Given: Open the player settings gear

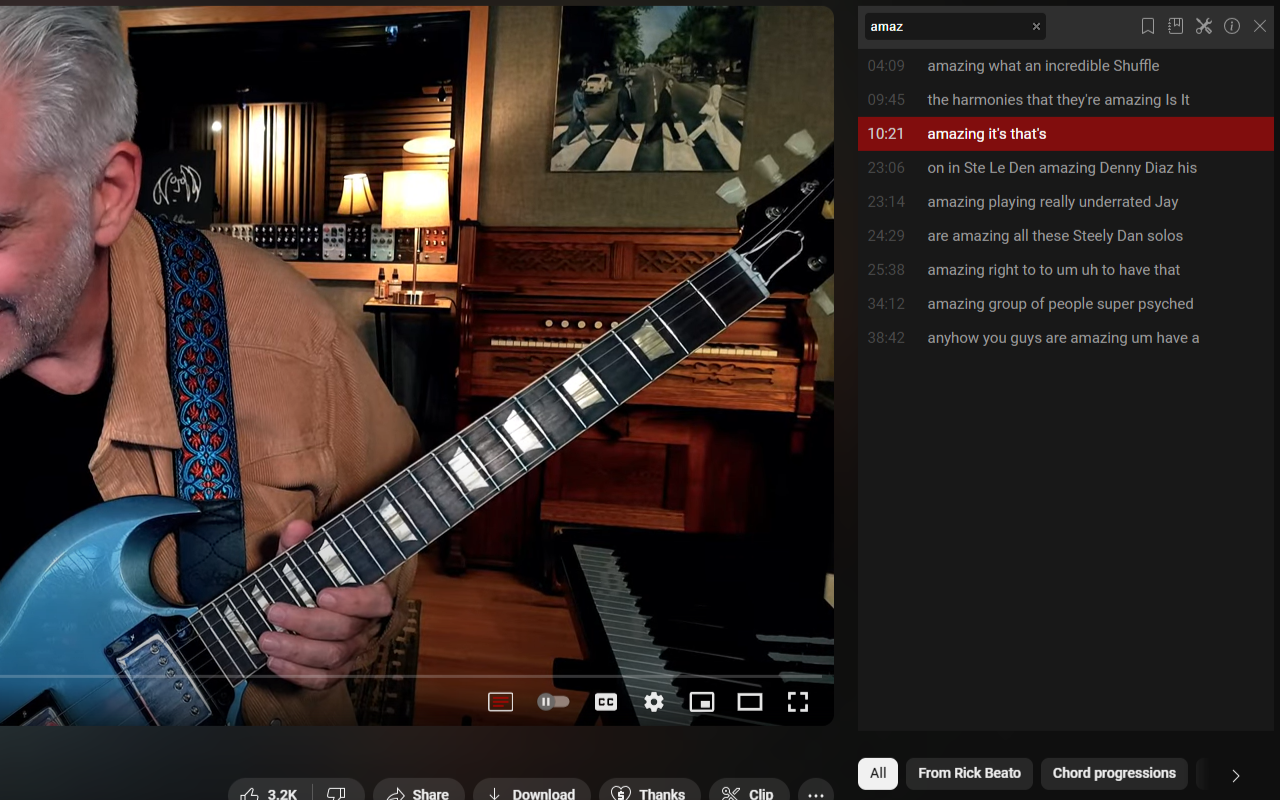Looking at the screenshot, I should point(654,702).
